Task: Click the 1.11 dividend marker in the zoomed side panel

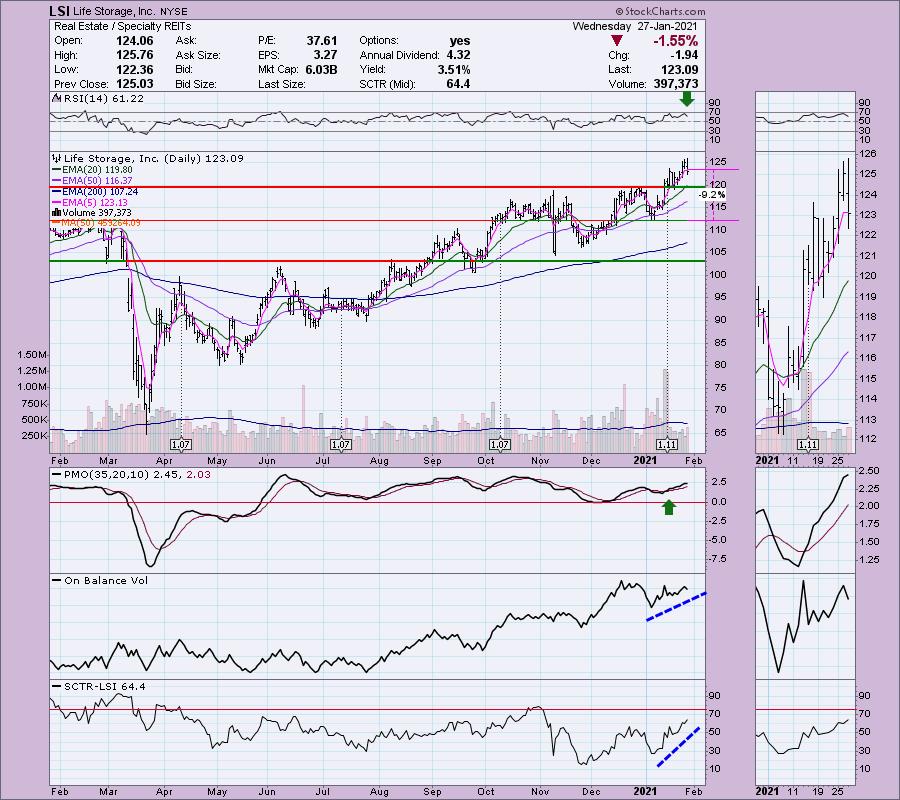Action: point(808,445)
